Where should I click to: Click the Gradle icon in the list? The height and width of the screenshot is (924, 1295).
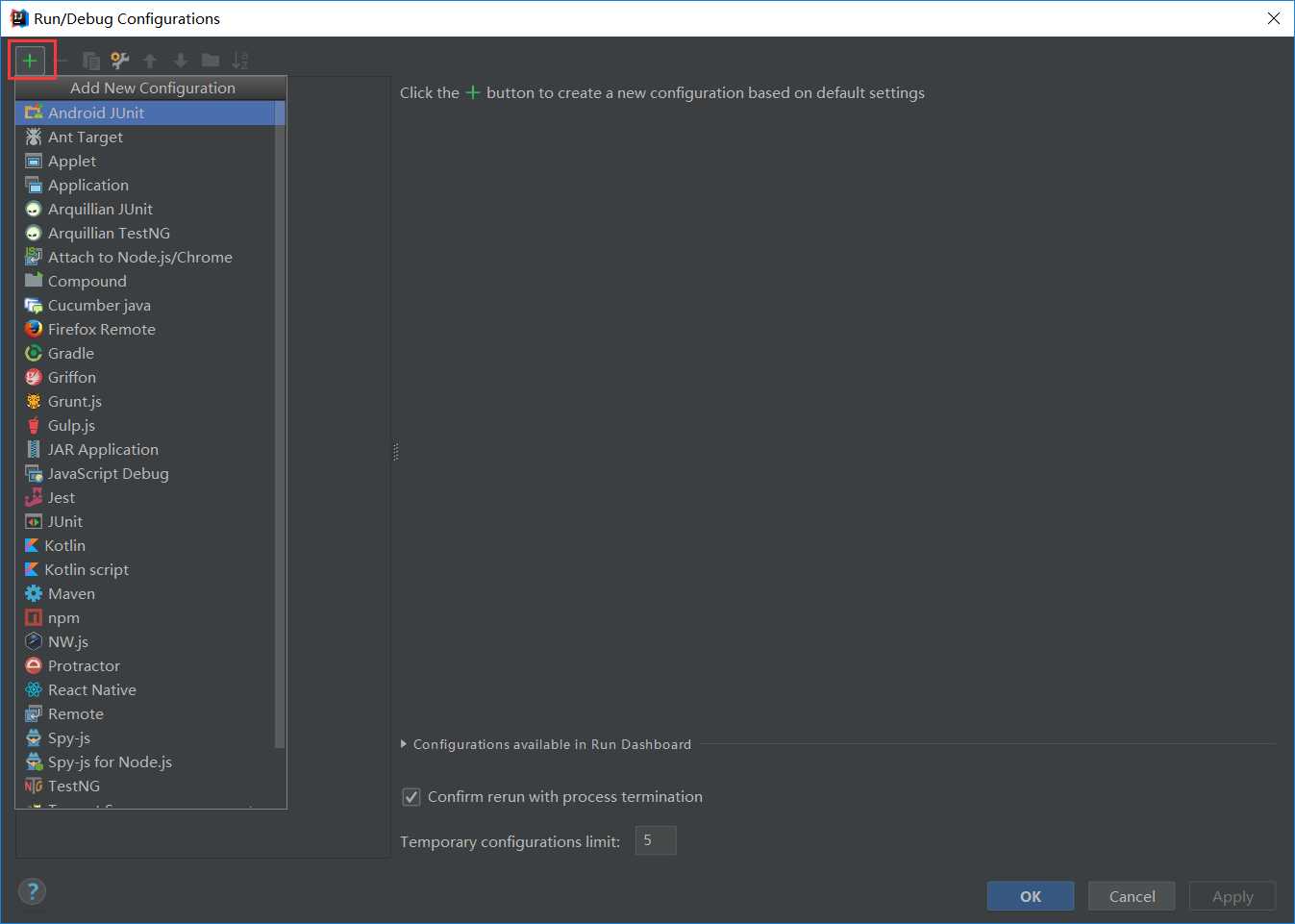34,353
